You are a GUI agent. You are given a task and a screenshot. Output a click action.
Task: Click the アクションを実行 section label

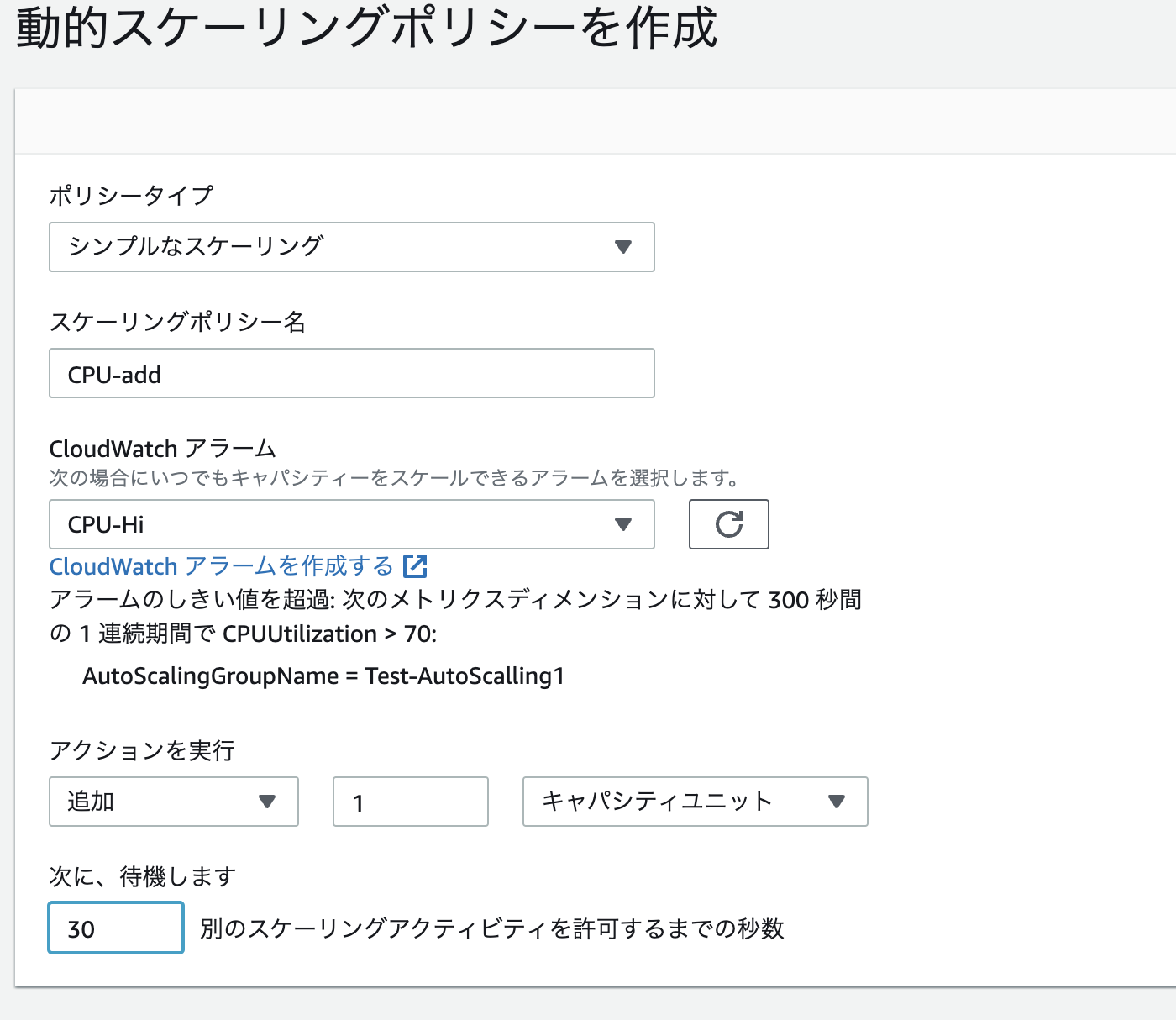point(144,750)
